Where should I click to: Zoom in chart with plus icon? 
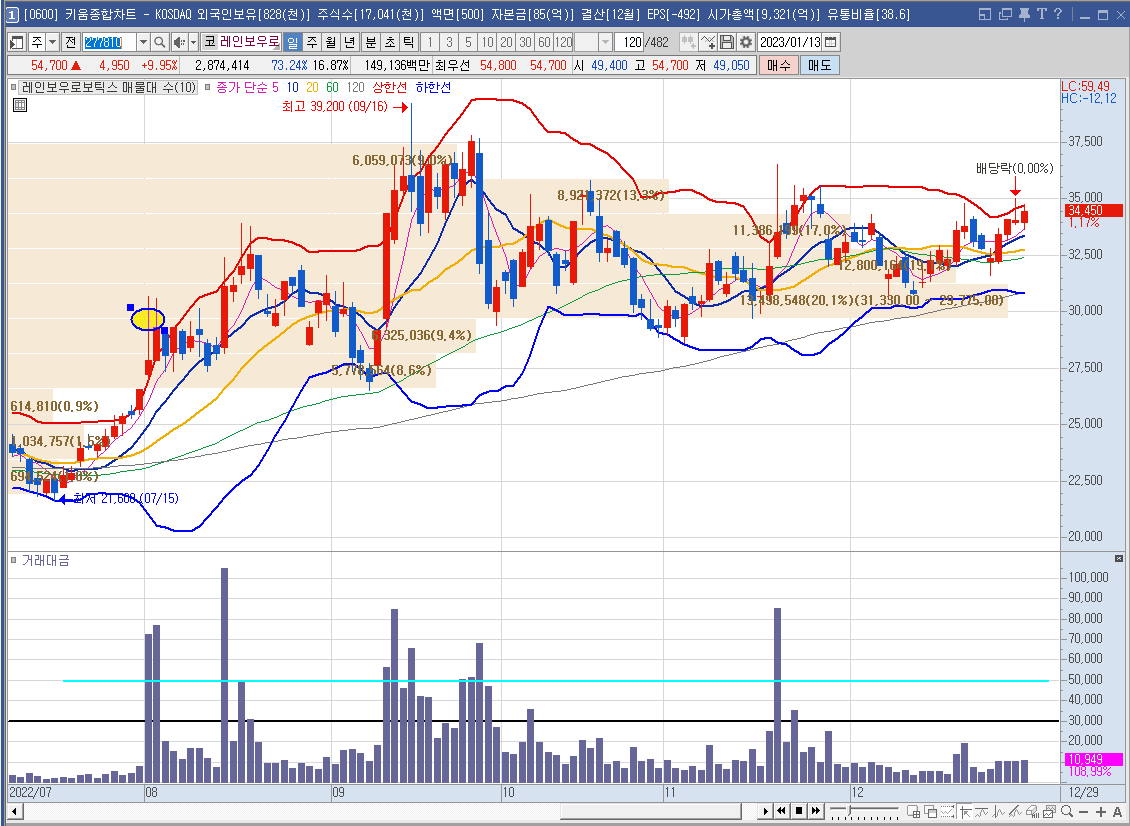pyautogui.click(x=1100, y=812)
